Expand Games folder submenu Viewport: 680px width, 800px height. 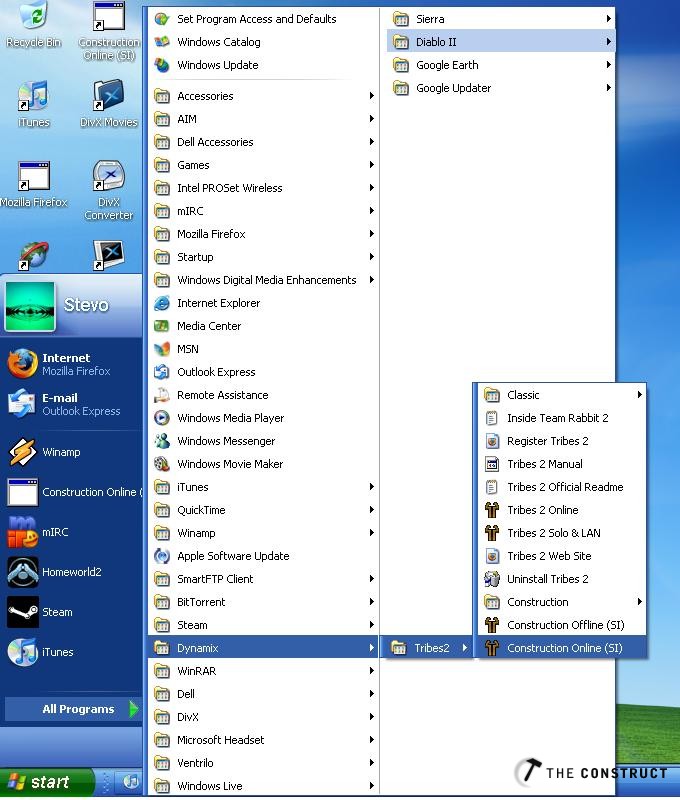264,165
